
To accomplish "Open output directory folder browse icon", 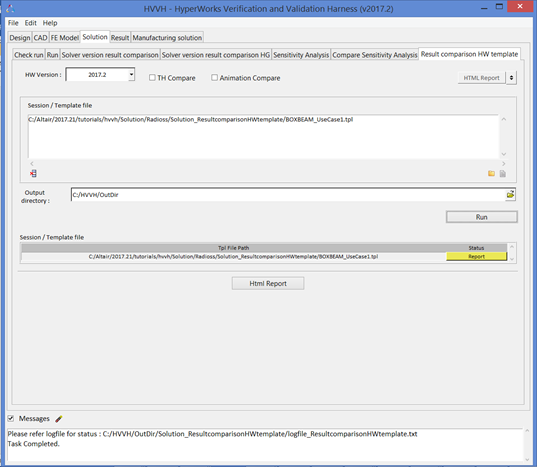I will tap(510, 195).
